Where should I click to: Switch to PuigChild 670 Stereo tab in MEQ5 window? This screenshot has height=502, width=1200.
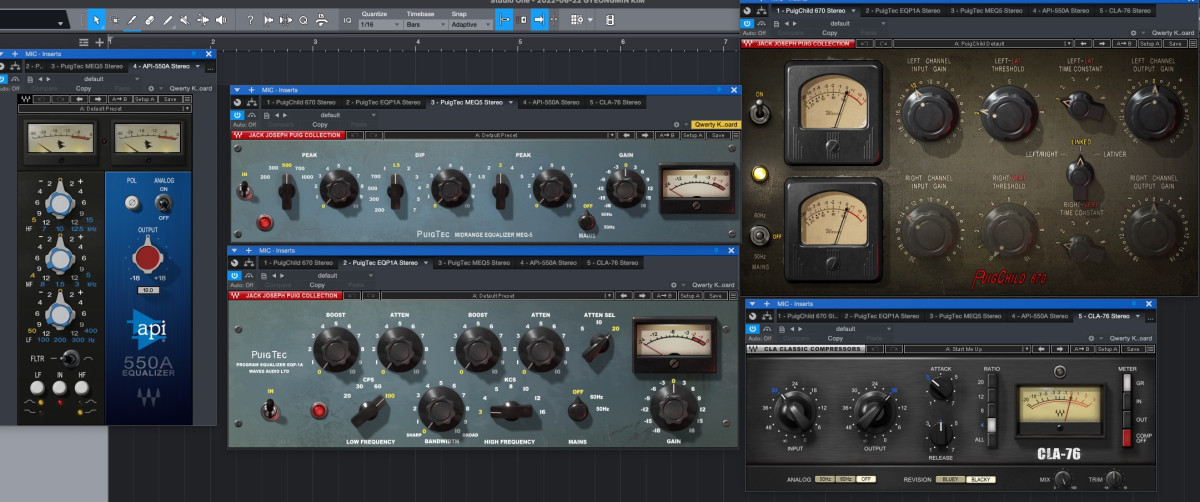(302, 102)
